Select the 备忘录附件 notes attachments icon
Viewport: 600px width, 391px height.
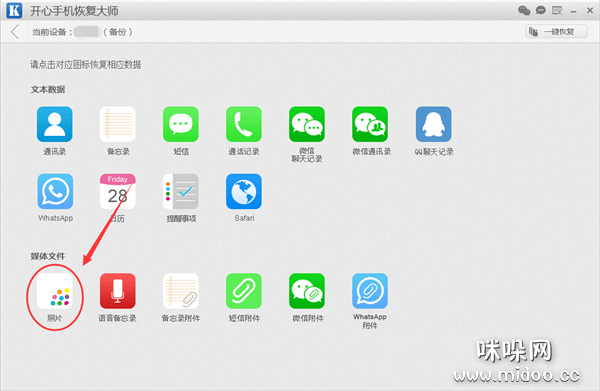pyautogui.click(x=181, y=291)
